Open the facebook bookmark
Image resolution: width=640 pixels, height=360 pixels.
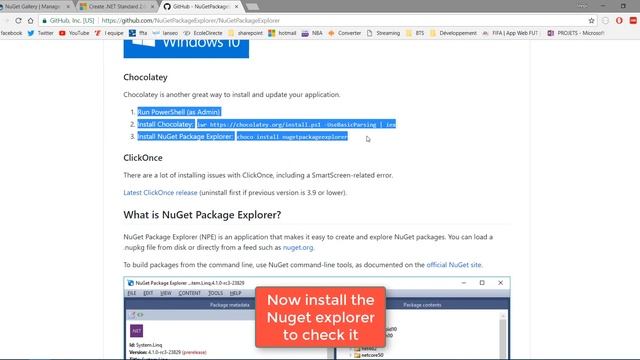point(11,33)
